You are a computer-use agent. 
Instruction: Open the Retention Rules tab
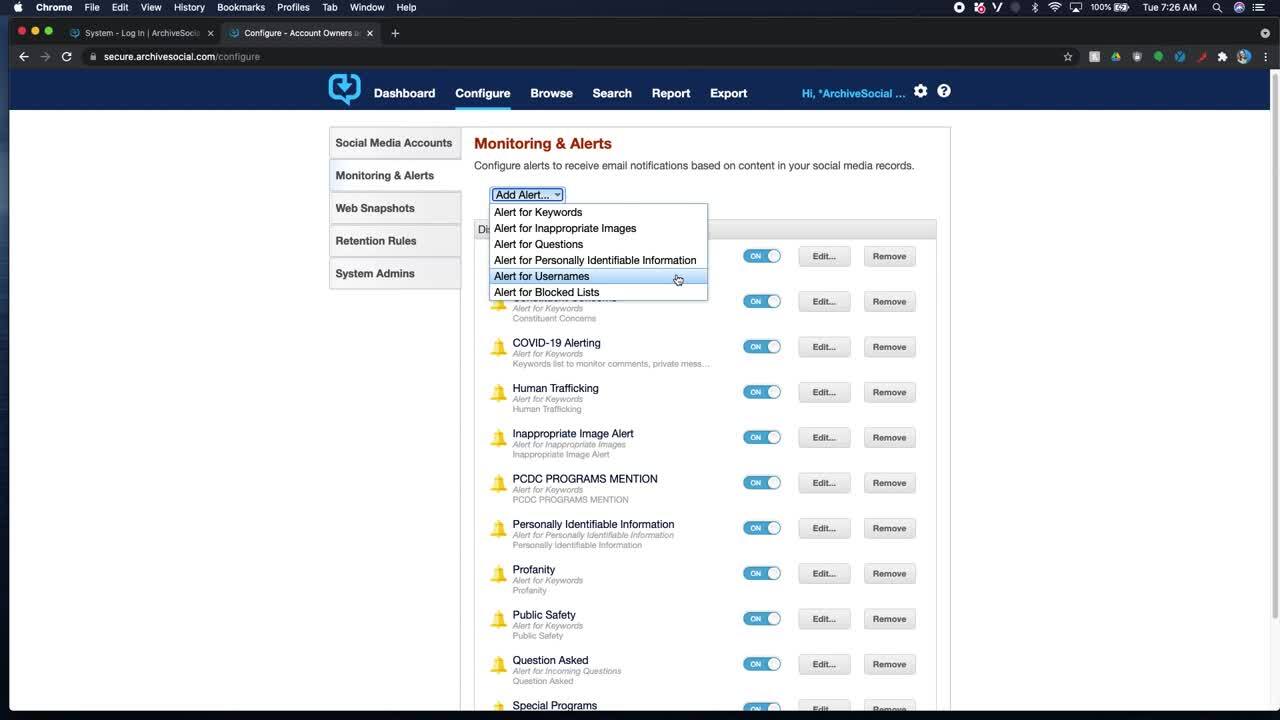(376, 241)
